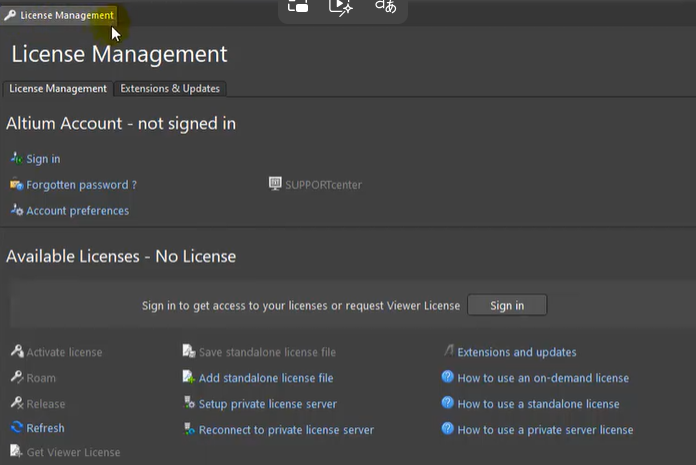Click the Release key icon

click(x=17, y=403)
